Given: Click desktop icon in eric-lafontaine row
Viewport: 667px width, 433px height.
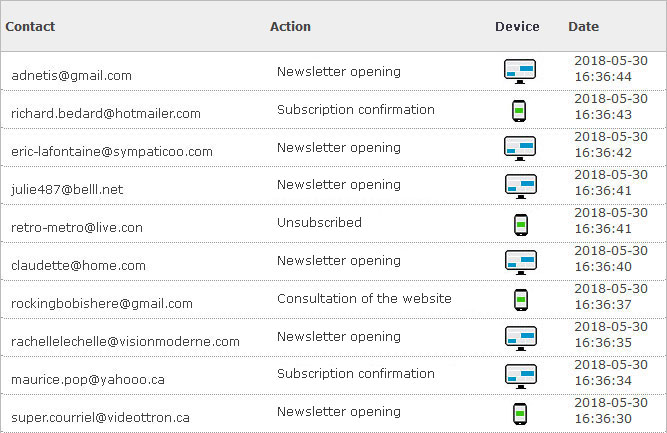Looking at the screenshot, I should click(x=519, y=148).
